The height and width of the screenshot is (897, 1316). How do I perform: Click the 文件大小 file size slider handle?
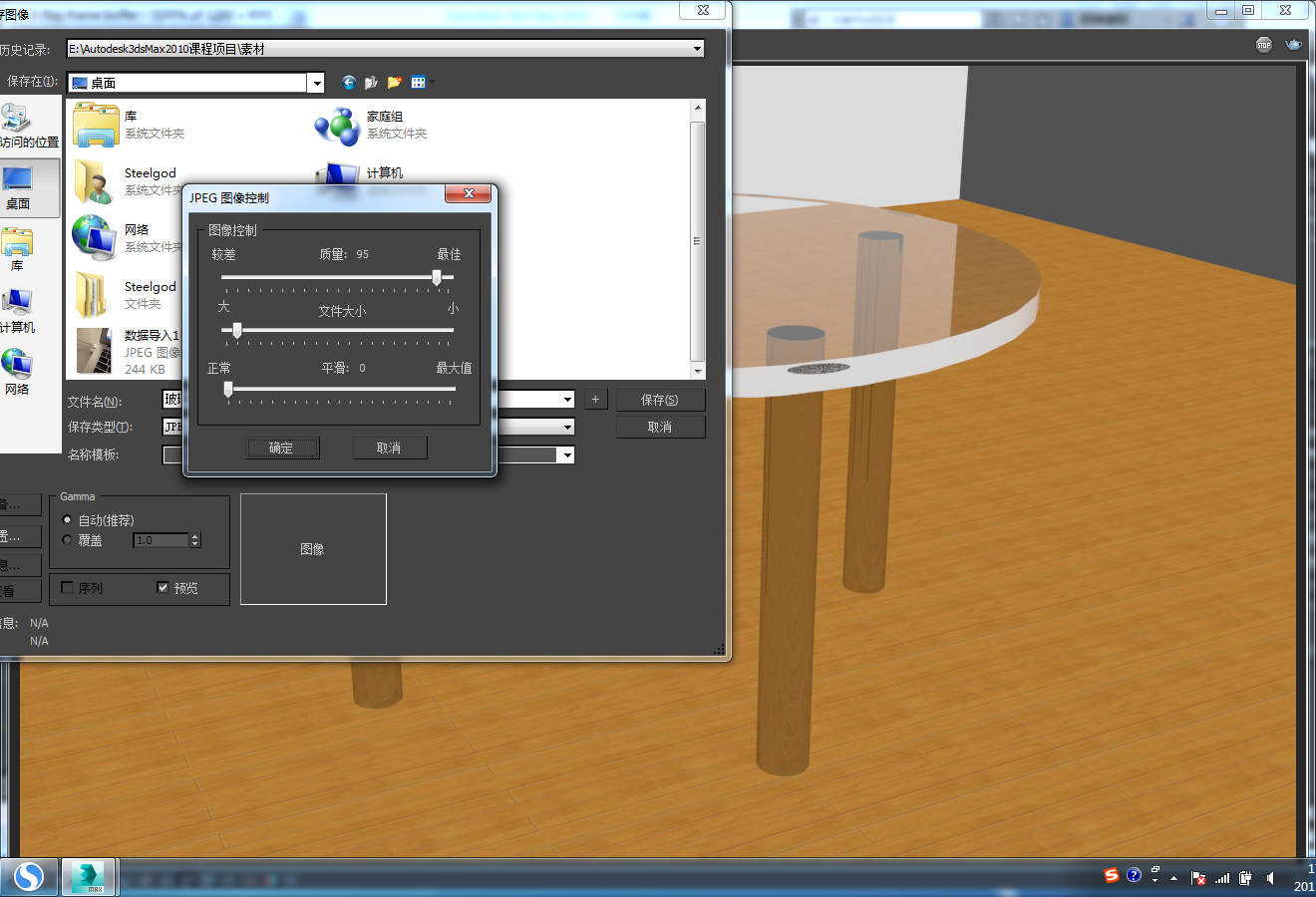[236, 330]
